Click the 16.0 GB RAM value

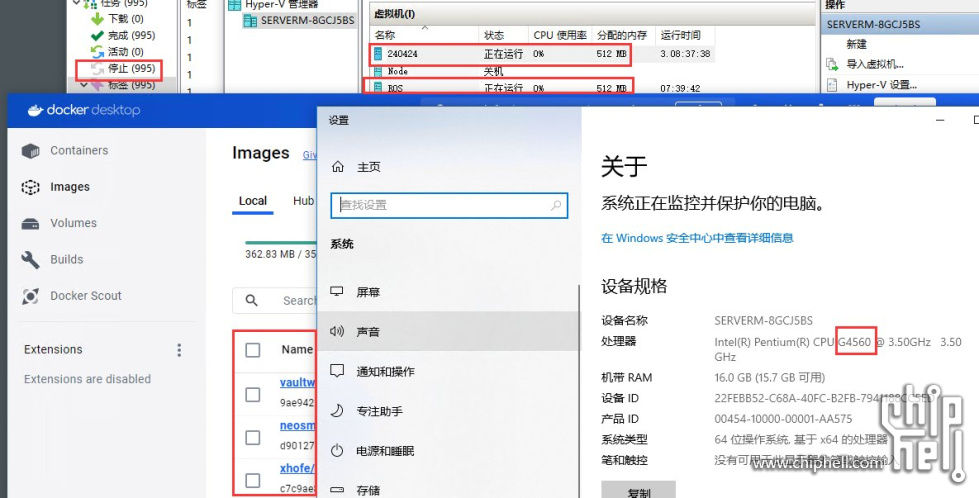769,378
